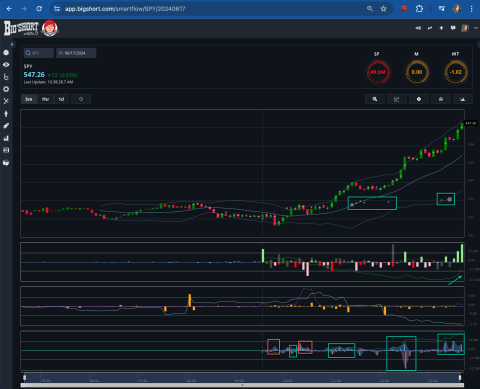Expand the account menu chevron
Screen dimensions: 480x389
(x=476, y=28)
